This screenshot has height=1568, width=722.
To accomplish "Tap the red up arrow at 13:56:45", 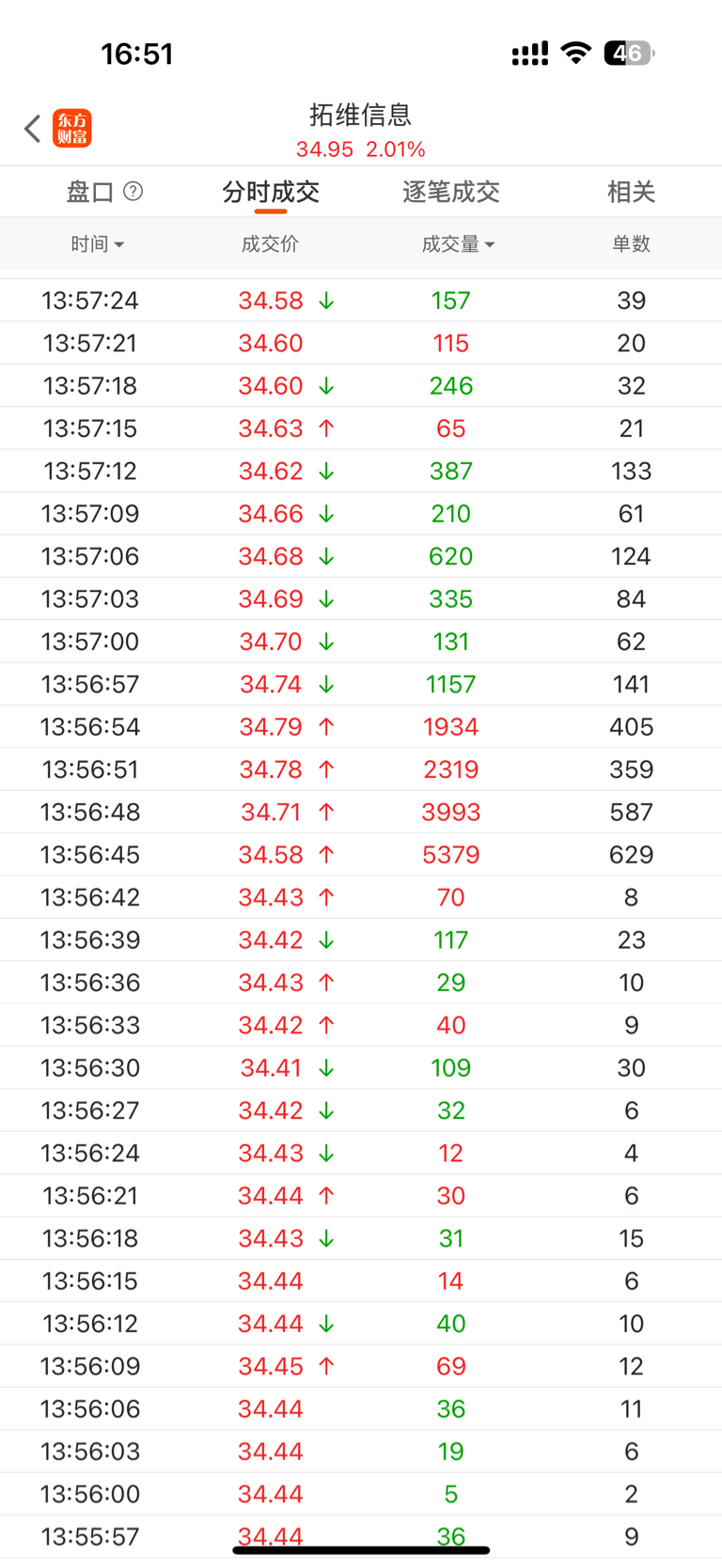I will [326, 855].
